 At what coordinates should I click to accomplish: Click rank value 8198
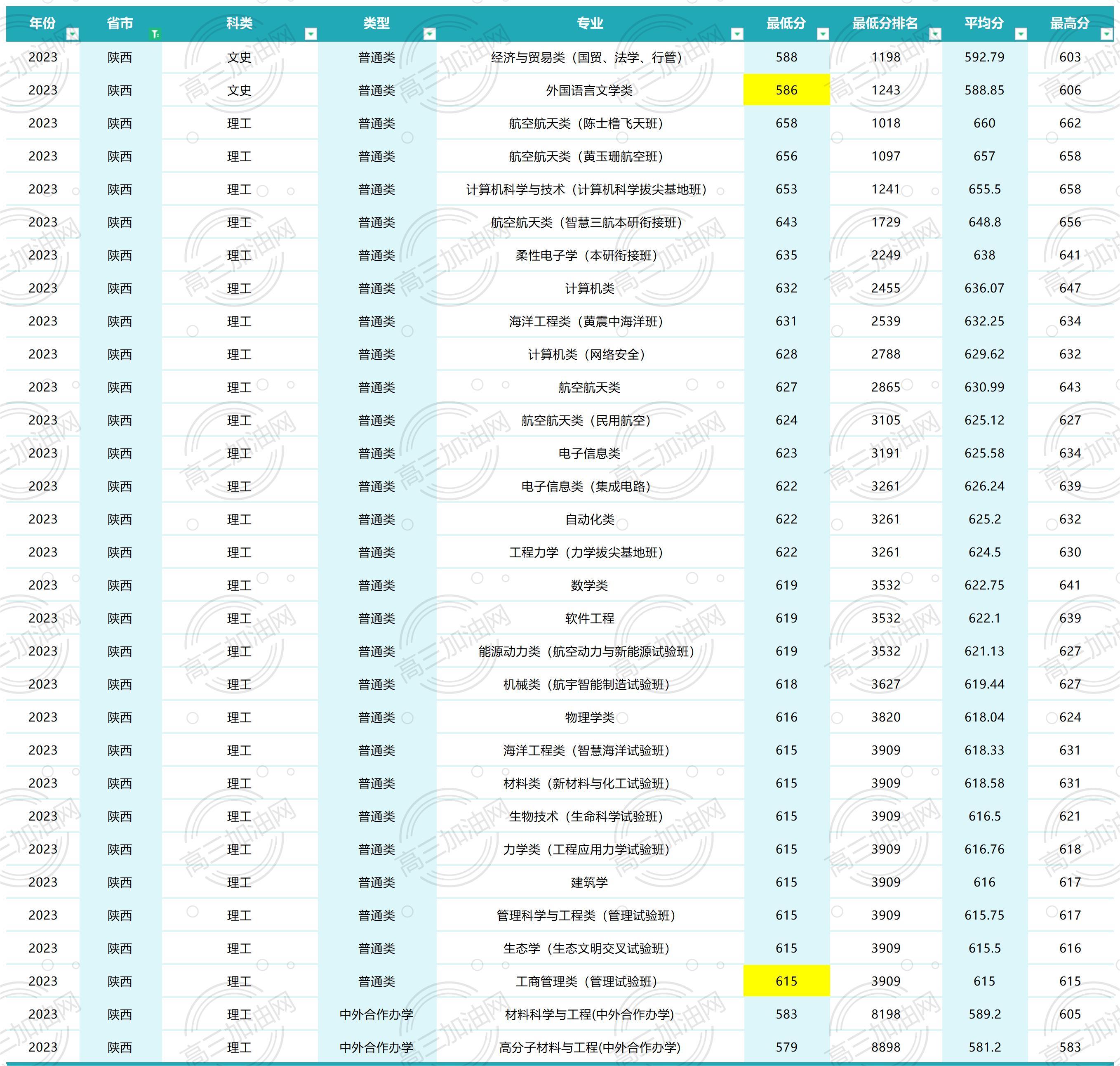point(886,1014)
